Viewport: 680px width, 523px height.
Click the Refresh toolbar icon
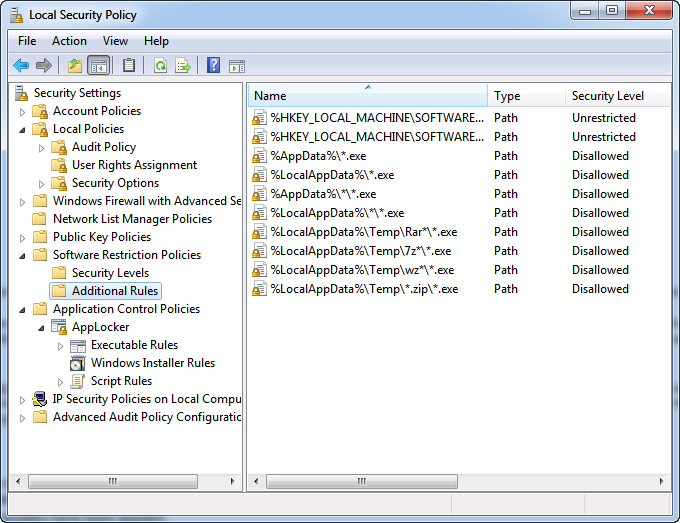point(161,66)
